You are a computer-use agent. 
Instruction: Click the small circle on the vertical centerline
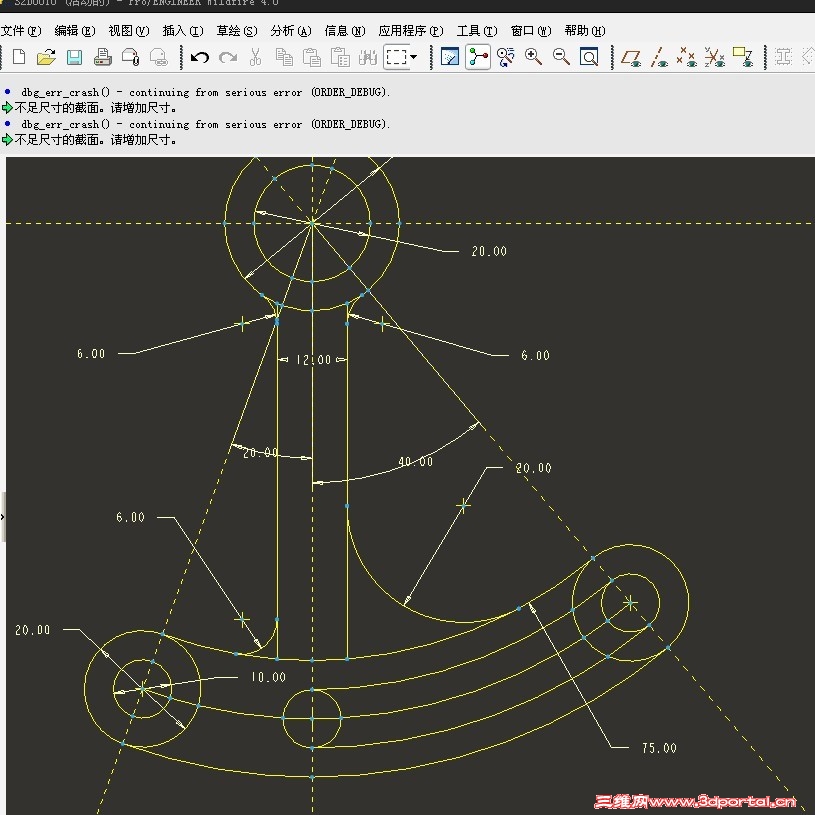click(x=312, y=718)
